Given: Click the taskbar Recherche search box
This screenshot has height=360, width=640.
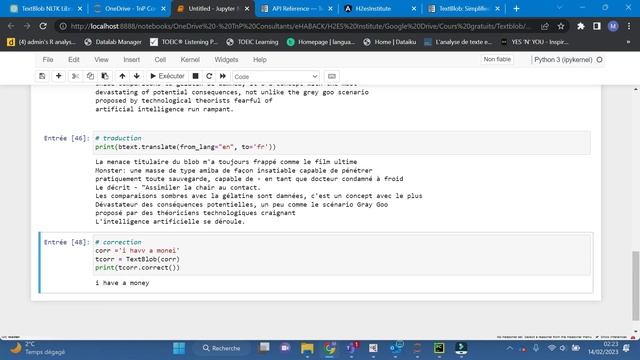Looking at the screenshot, I should point(222,348).
